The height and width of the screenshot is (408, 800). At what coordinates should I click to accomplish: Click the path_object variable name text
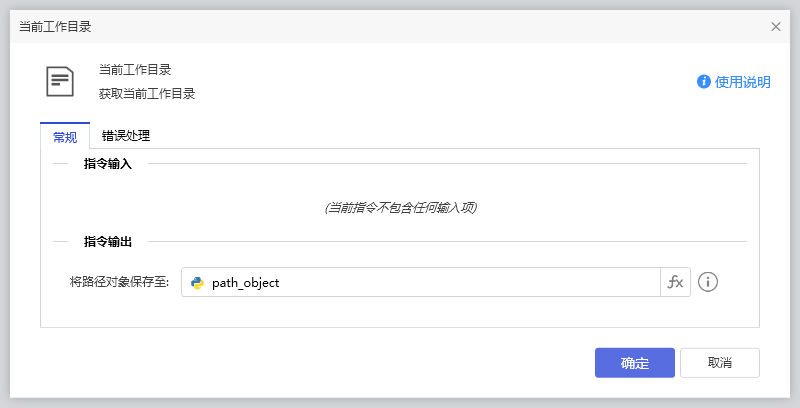[x=246, y=283]
